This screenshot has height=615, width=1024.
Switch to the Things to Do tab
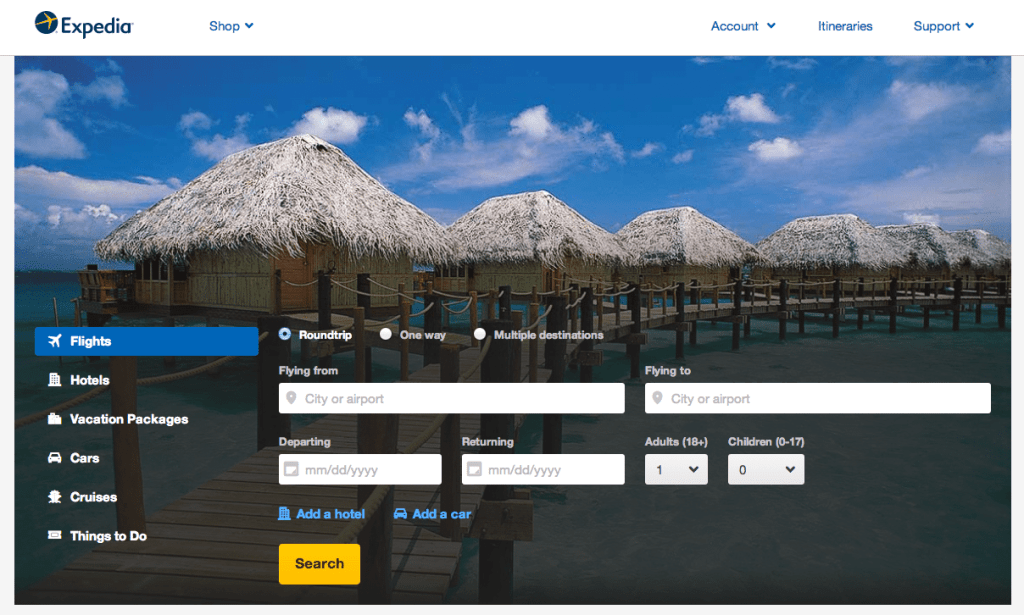click(146, 536)
